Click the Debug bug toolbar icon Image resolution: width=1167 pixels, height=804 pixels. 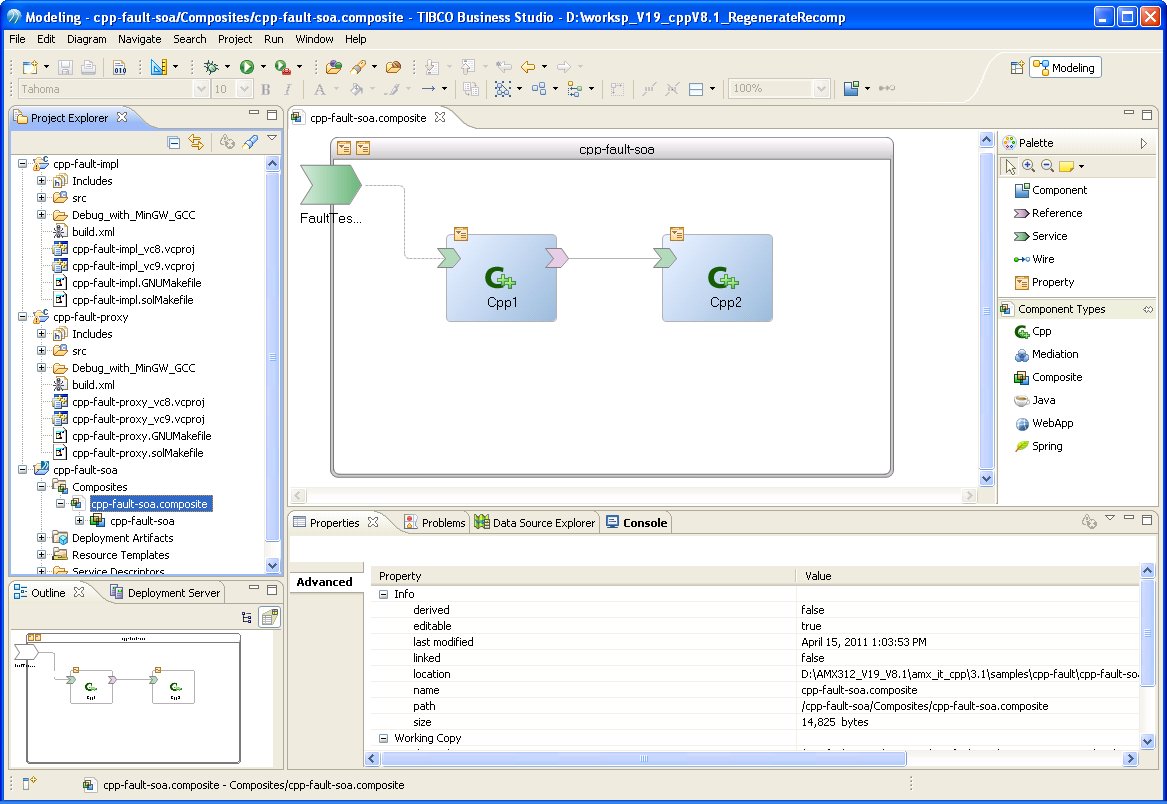pyautogui.click(x=211, y=68)
